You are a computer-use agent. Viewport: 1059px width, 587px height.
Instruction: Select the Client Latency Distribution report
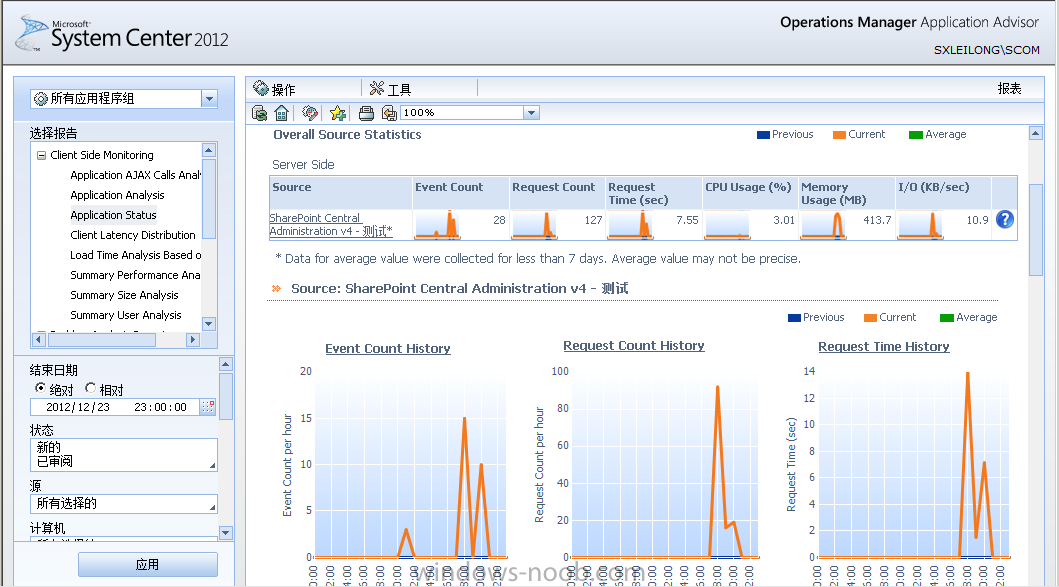pos(133,235)
